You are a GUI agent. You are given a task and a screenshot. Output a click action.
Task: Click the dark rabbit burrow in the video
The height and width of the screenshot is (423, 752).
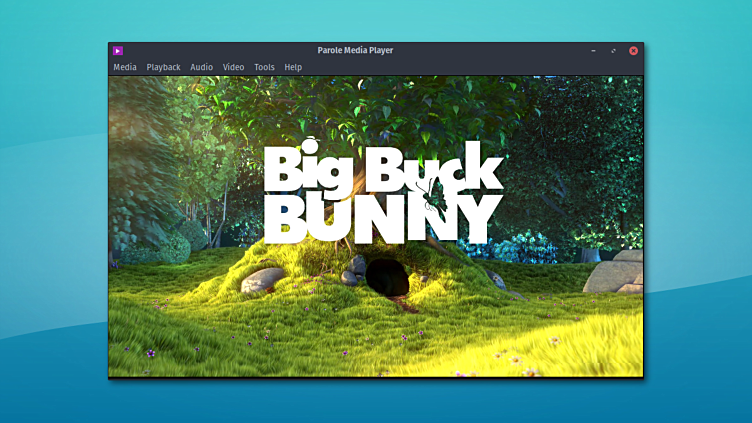387,277
